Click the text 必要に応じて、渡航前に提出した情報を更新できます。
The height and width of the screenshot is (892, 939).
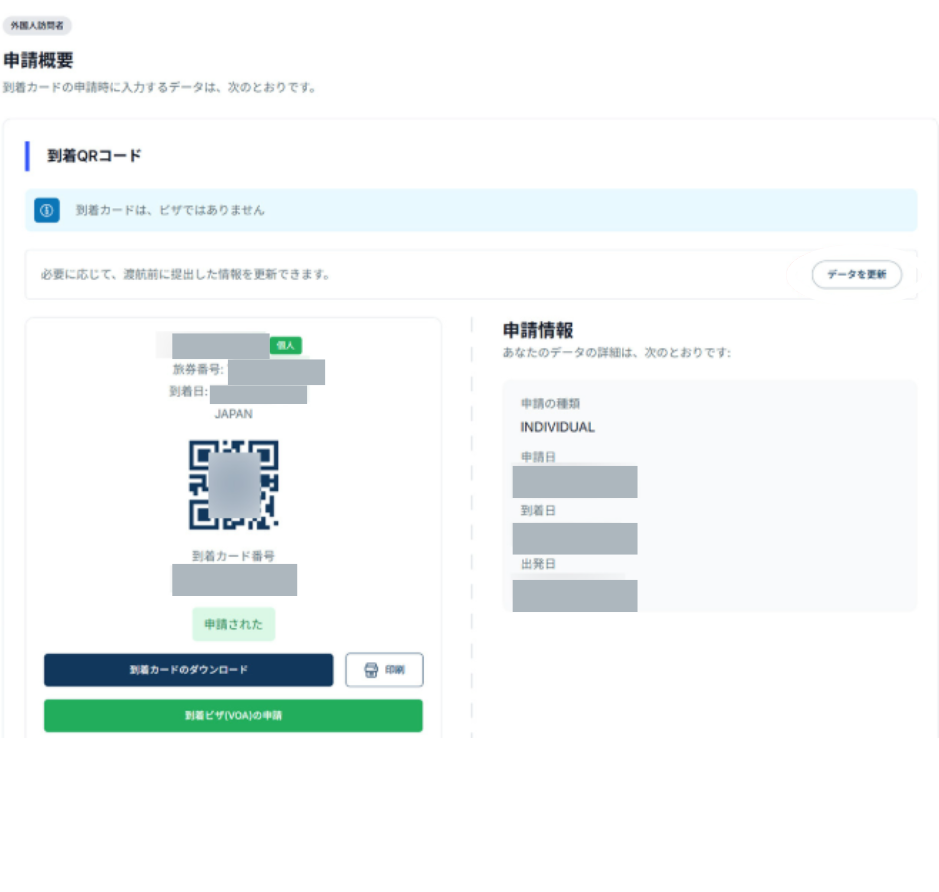186,274
